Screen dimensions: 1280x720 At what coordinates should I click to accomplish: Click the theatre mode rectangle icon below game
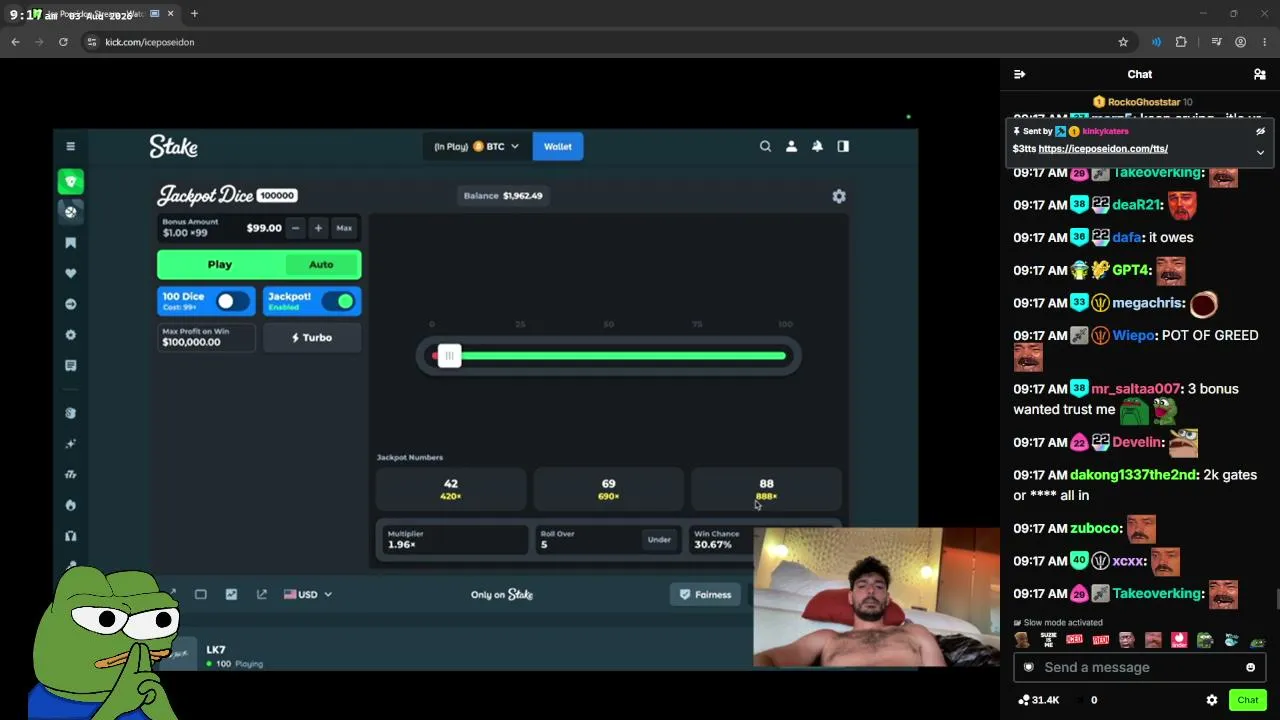(x=200, y=594)
